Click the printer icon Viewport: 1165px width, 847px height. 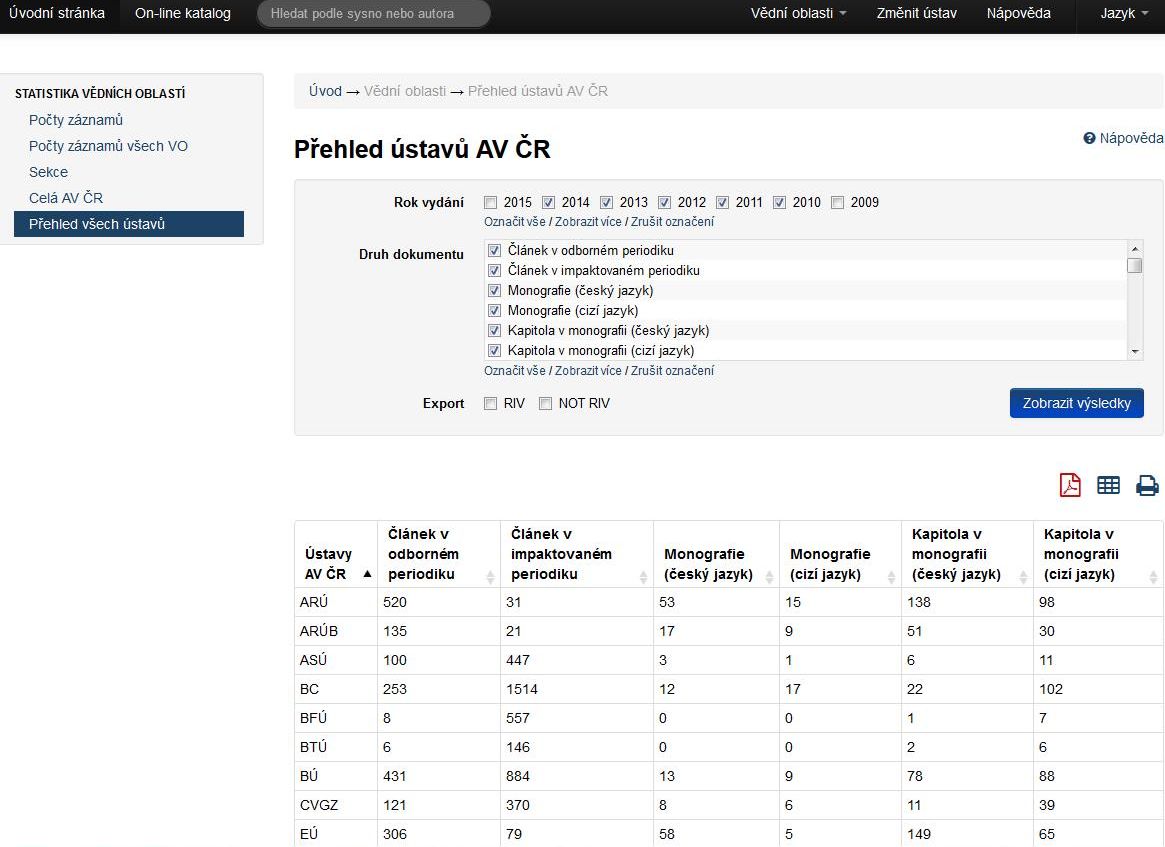[1147, 485]
